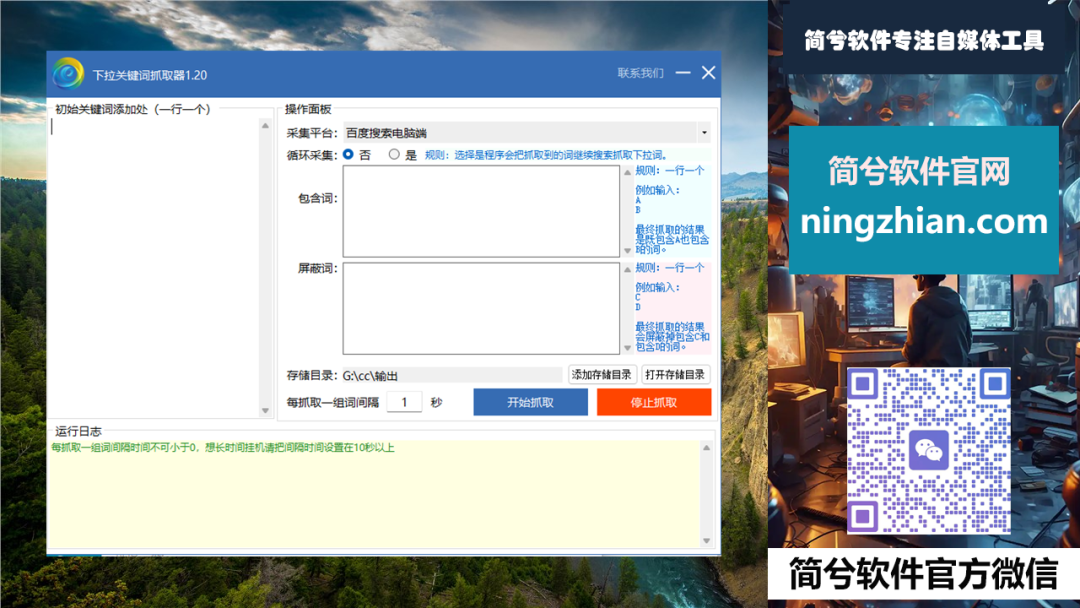Close the 下拉关键词抓取器 window

click(x=708, y=72)
